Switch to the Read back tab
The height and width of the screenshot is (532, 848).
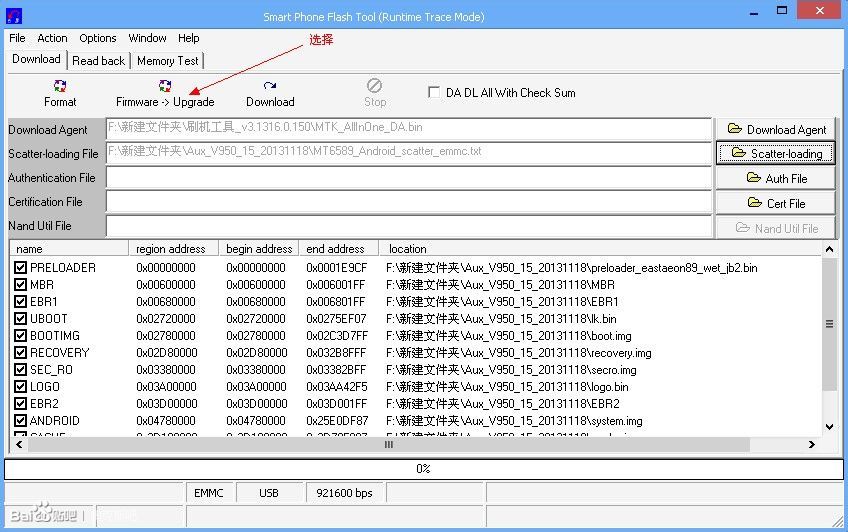click(99, 61)
